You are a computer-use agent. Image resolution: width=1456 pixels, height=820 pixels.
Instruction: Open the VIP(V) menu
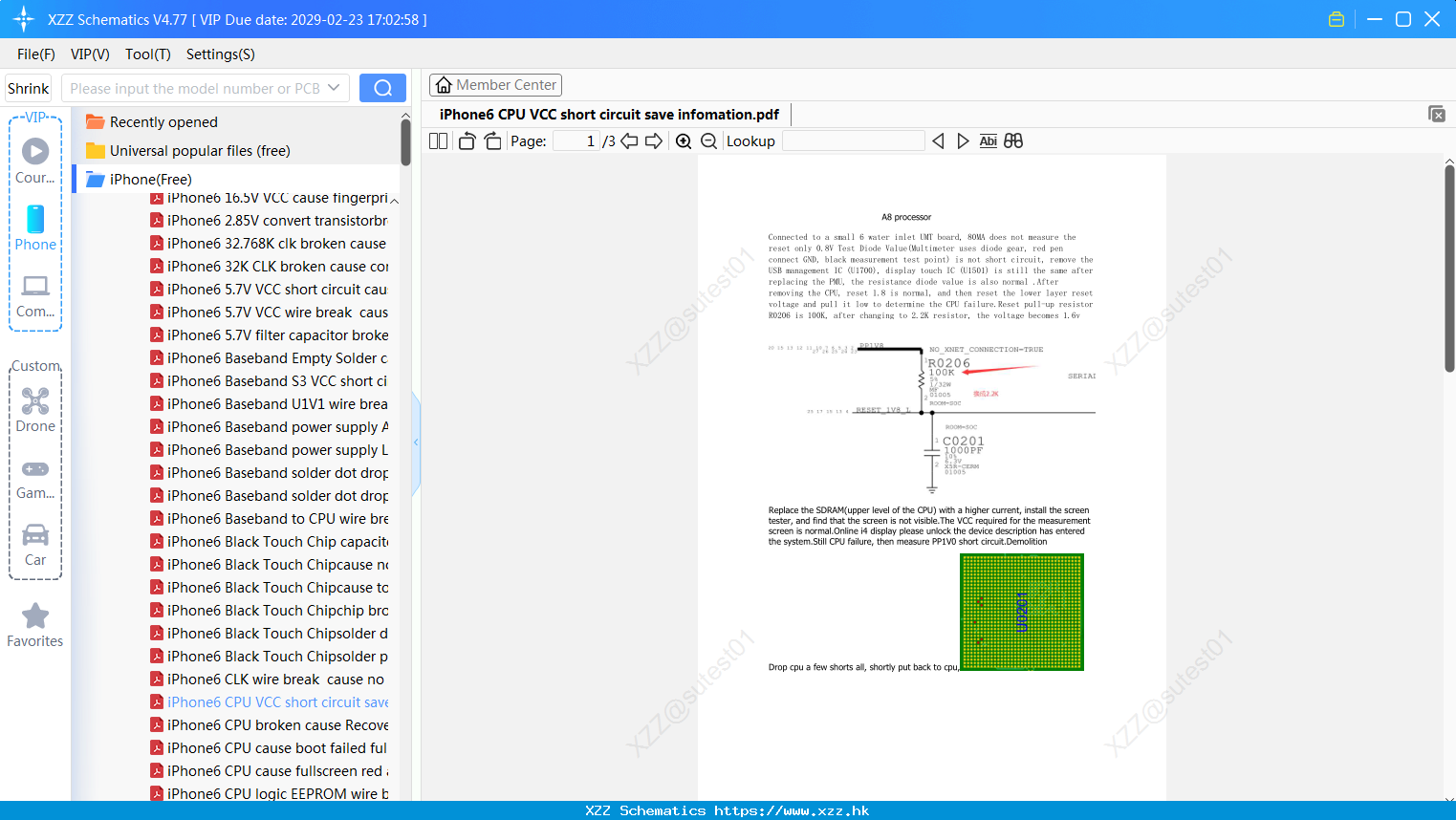pyautogui.click(x=90, y=54)
